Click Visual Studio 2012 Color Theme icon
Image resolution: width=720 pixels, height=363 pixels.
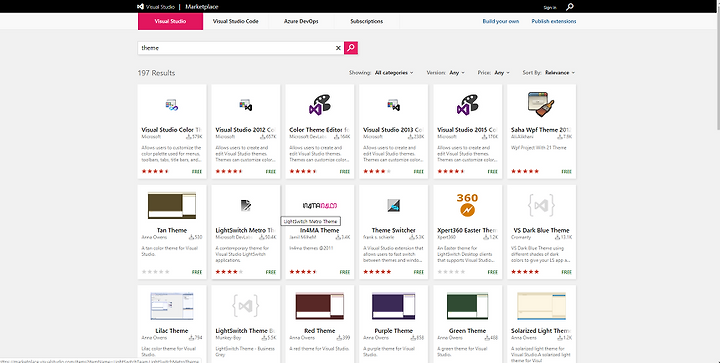tap(246, 106)
